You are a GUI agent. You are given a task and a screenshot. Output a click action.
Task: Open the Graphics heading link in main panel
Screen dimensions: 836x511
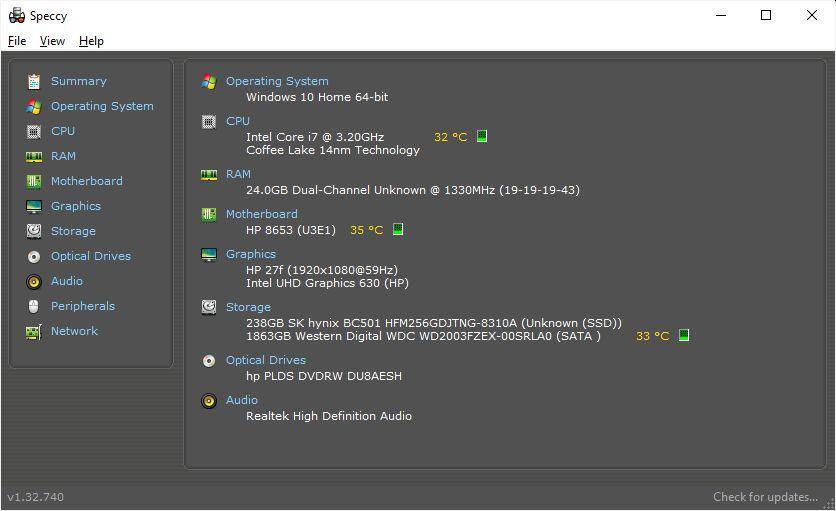251,254
